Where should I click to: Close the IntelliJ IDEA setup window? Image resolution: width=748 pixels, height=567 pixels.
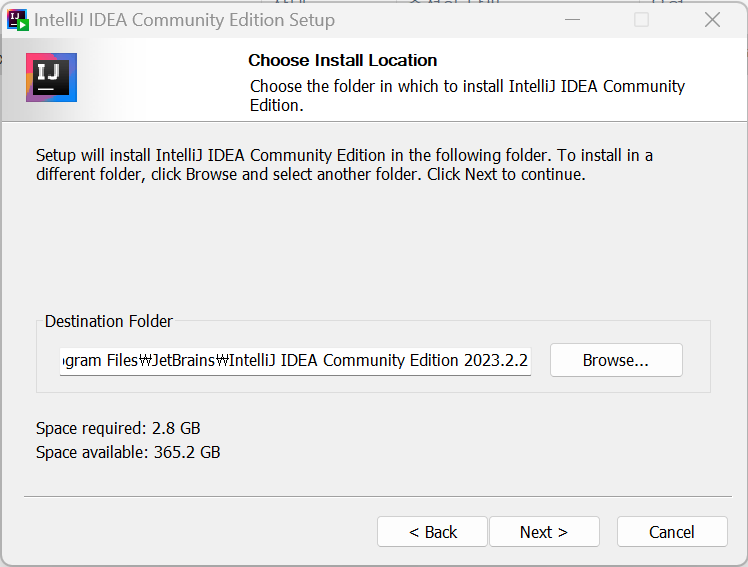(712, 20)
